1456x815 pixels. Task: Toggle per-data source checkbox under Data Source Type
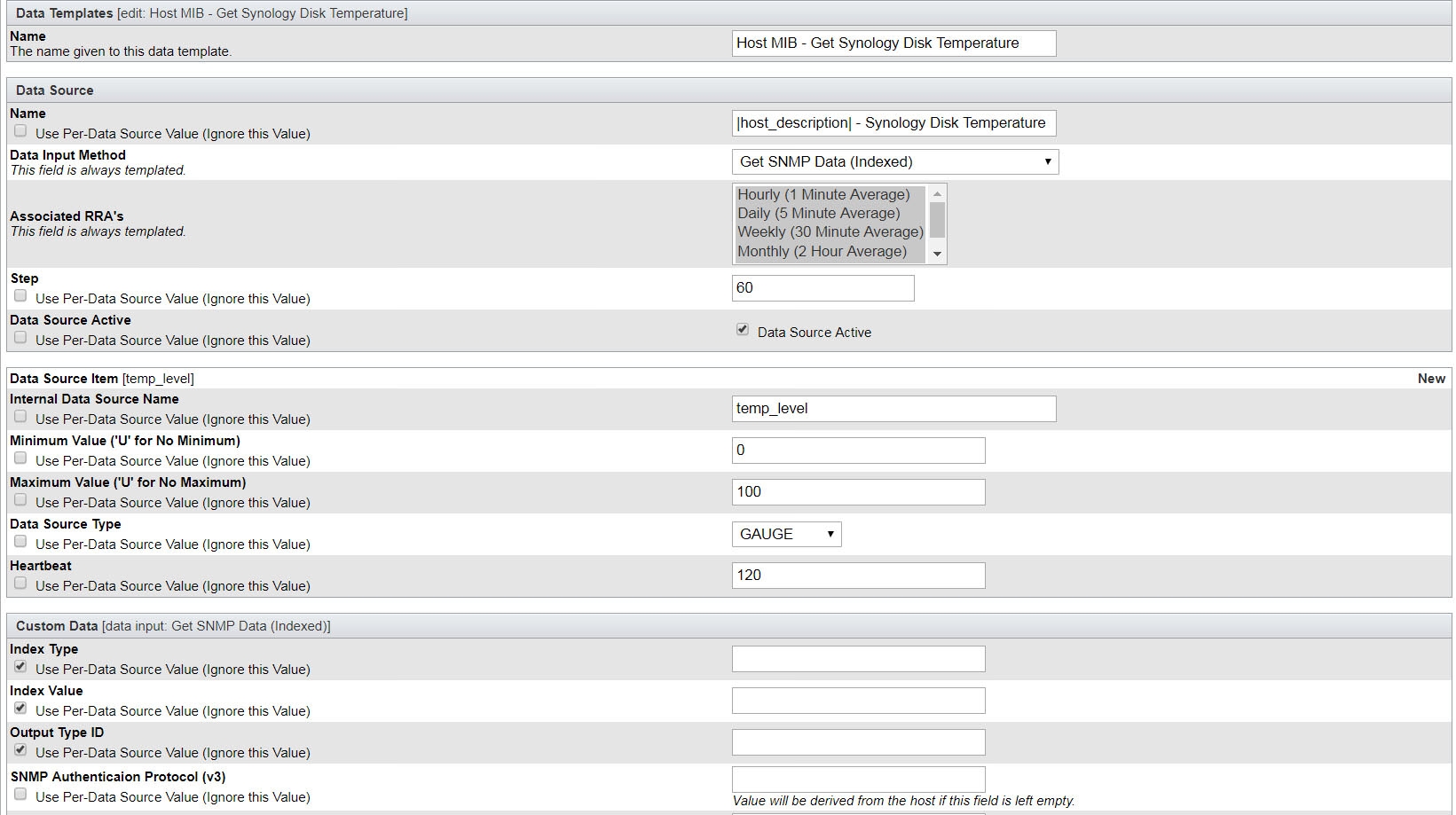(20, 542)
